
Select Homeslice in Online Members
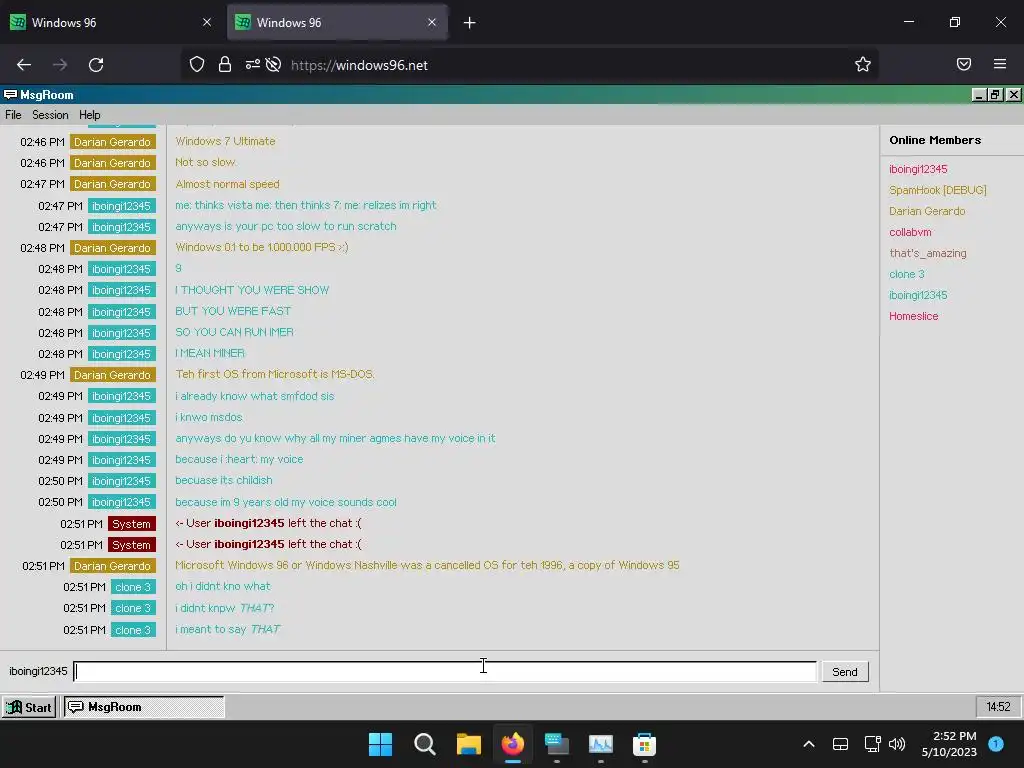click(x=913, y=316)
